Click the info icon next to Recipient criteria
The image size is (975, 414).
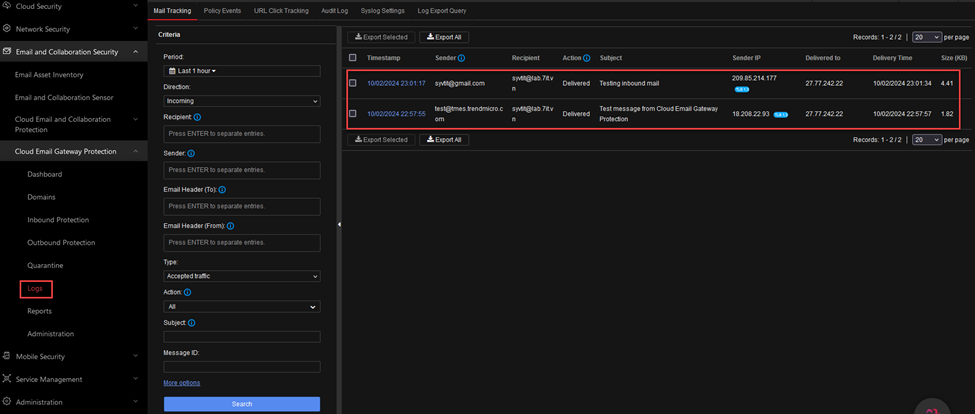[x=197, y=117]
